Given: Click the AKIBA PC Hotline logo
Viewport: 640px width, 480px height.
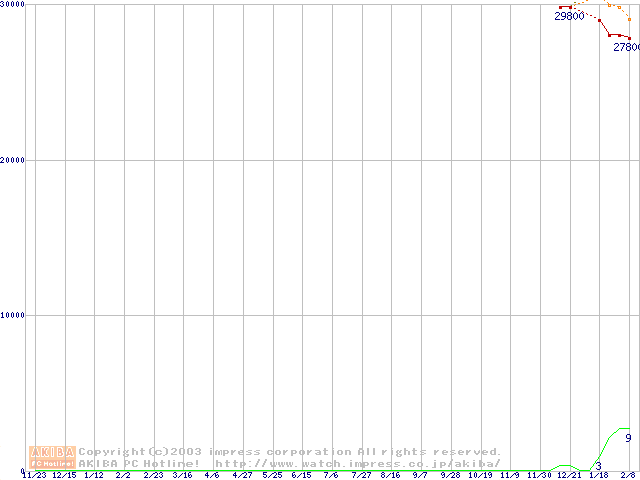Looking at the screenshot, I should pyautogui.click(x=53, y=457).
